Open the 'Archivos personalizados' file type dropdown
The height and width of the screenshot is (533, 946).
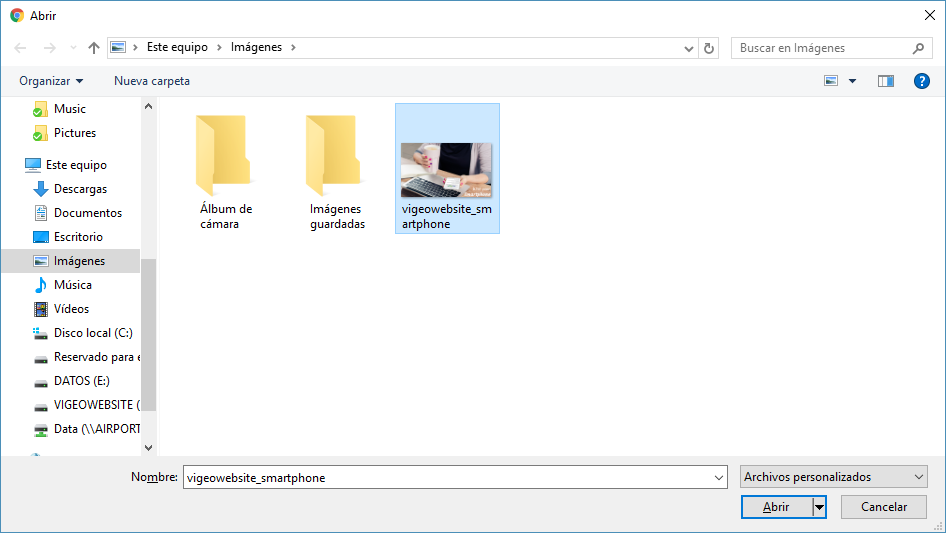coord(833,477)
